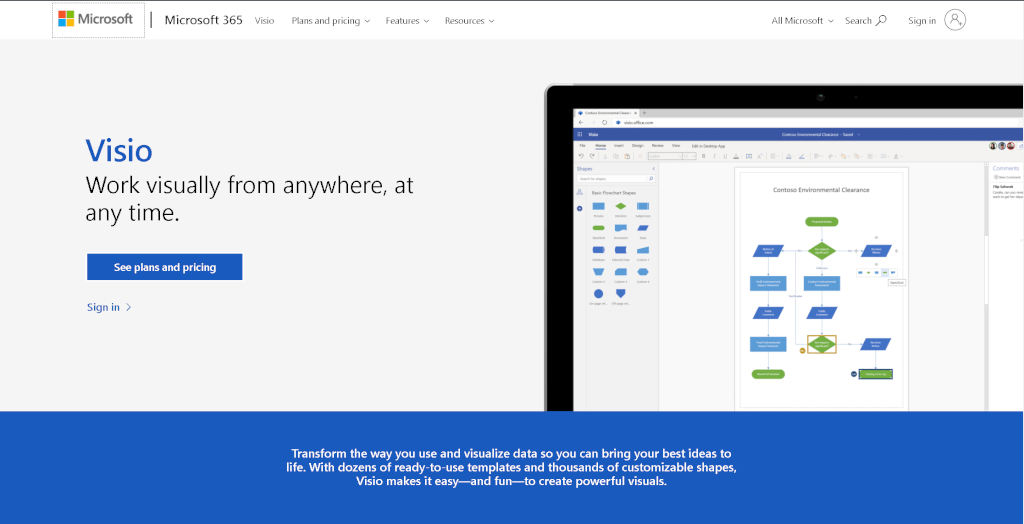This screenshot has height=524, width=1024.
Task: Pick the green Decision diamond shape
Action: coord(620,206)
